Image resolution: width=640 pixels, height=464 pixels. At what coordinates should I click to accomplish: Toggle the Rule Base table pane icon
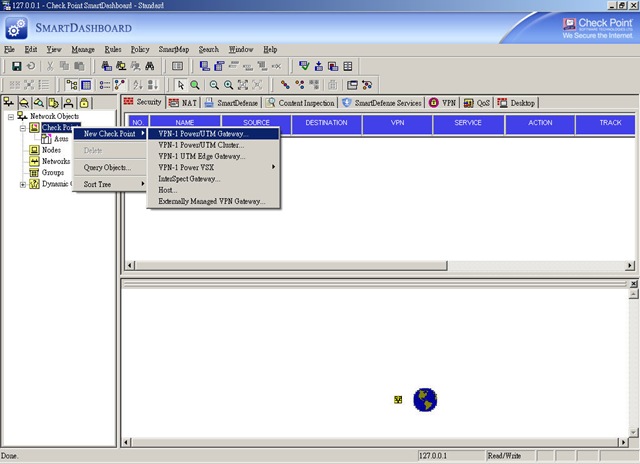click(86, 85)
